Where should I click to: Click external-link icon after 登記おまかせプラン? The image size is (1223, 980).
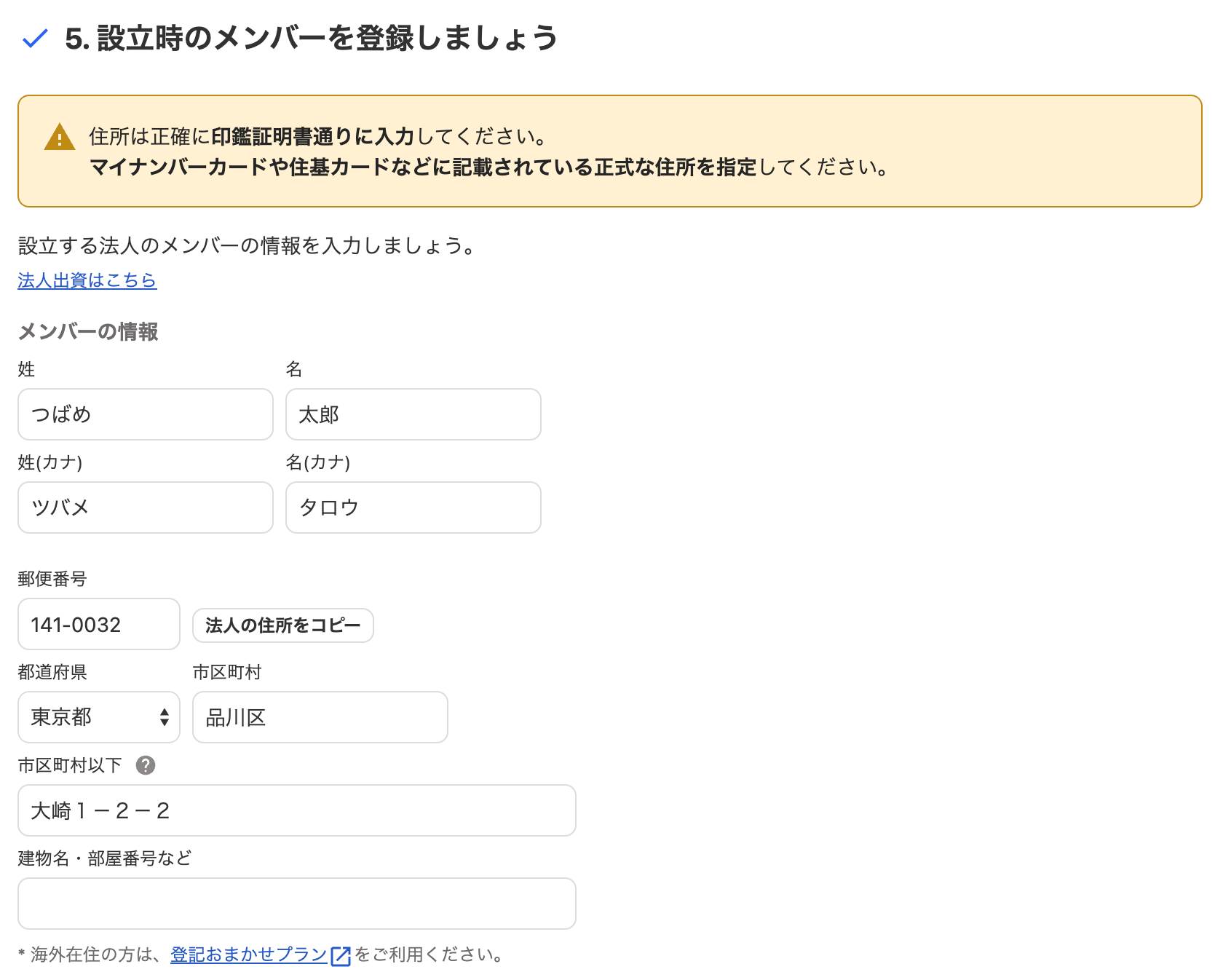pyautogui.click(x=341, y=955)
